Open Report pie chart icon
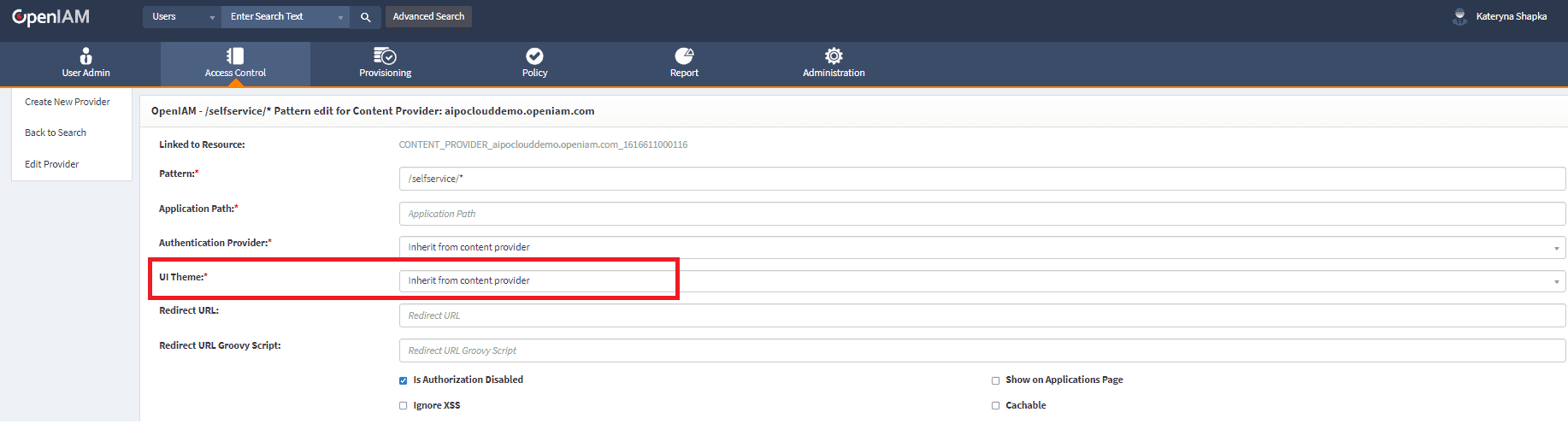Screen dimensions: 1568x424 coord(684,56)
